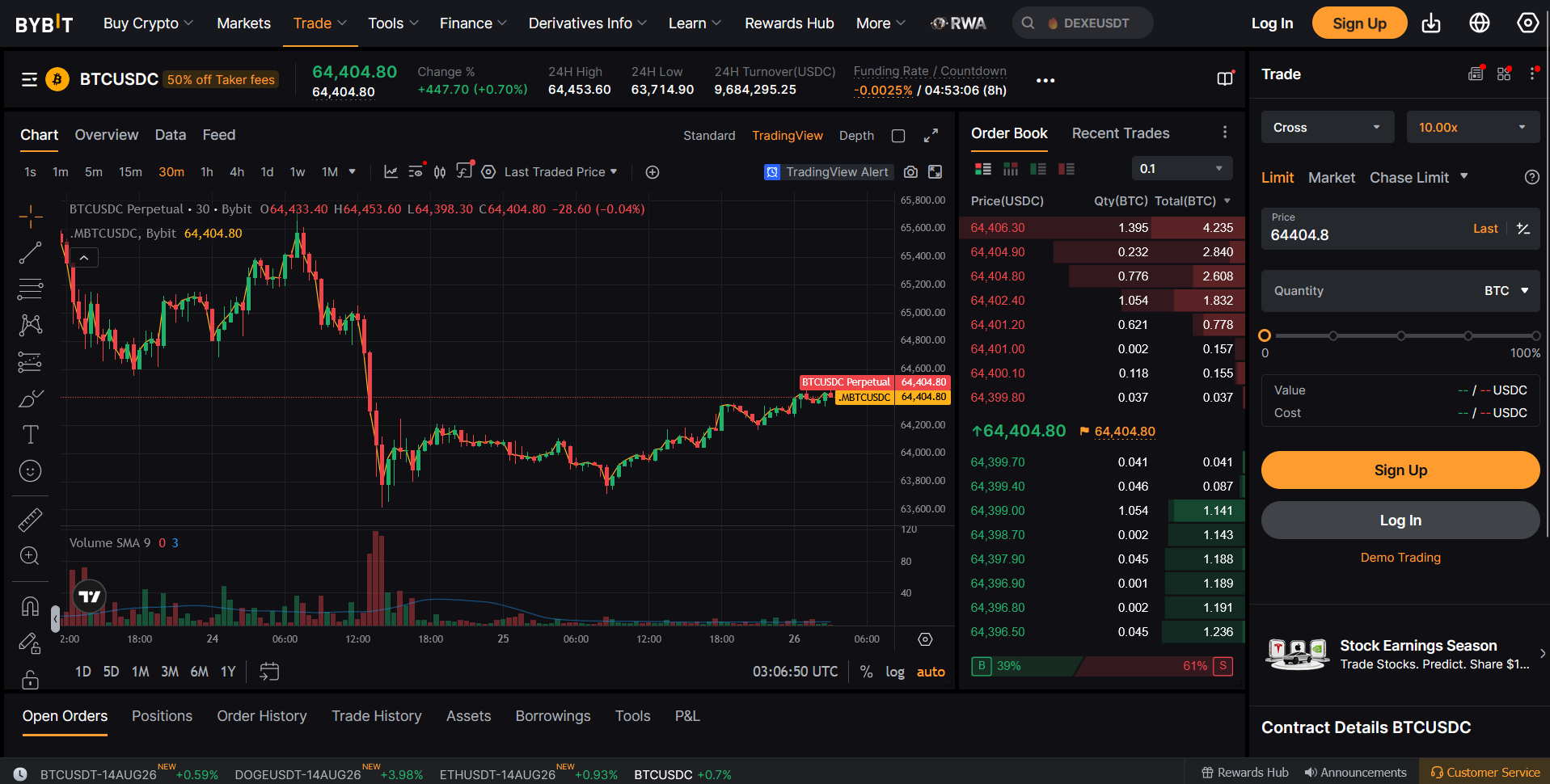Screen dimensions: 1550x784
Task: Open the Order History tab
Action: (x=262, y=716)
